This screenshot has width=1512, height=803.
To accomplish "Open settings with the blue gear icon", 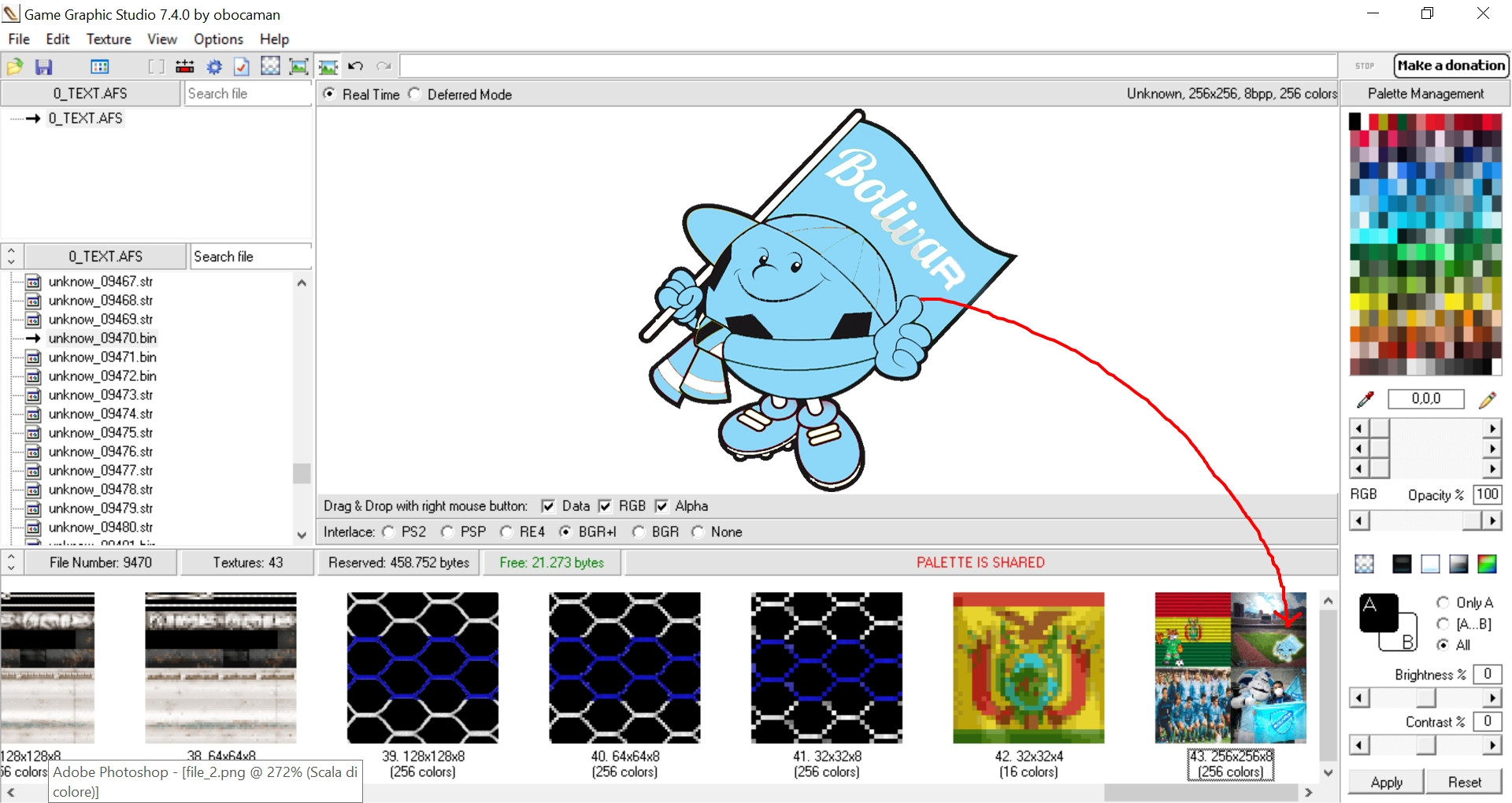I will pos(214,67).
